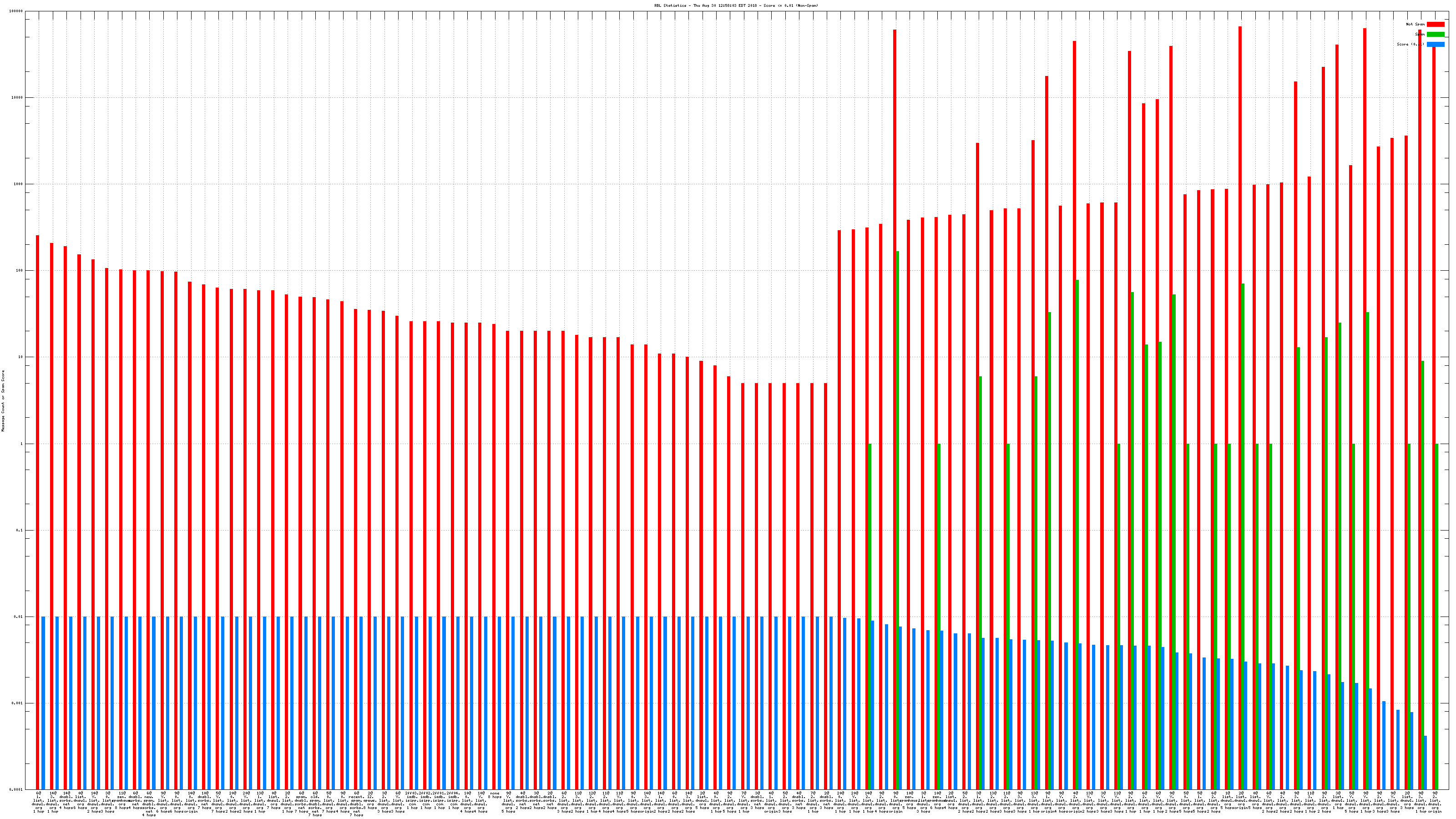The width and height of the screenshot is (1456, 819).
Task: Click the 'none 8 hops' x-axis label
Action: pos(495,795)
